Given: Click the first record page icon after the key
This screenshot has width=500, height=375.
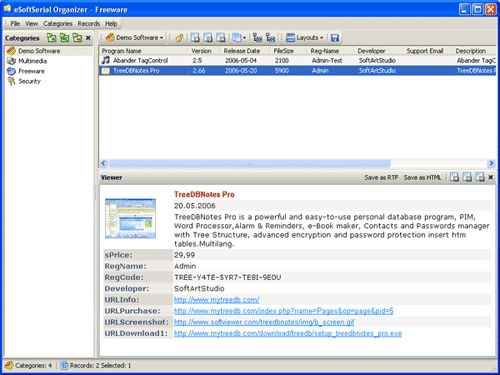Looking at the screenshot, I should (x=195, y=38).
